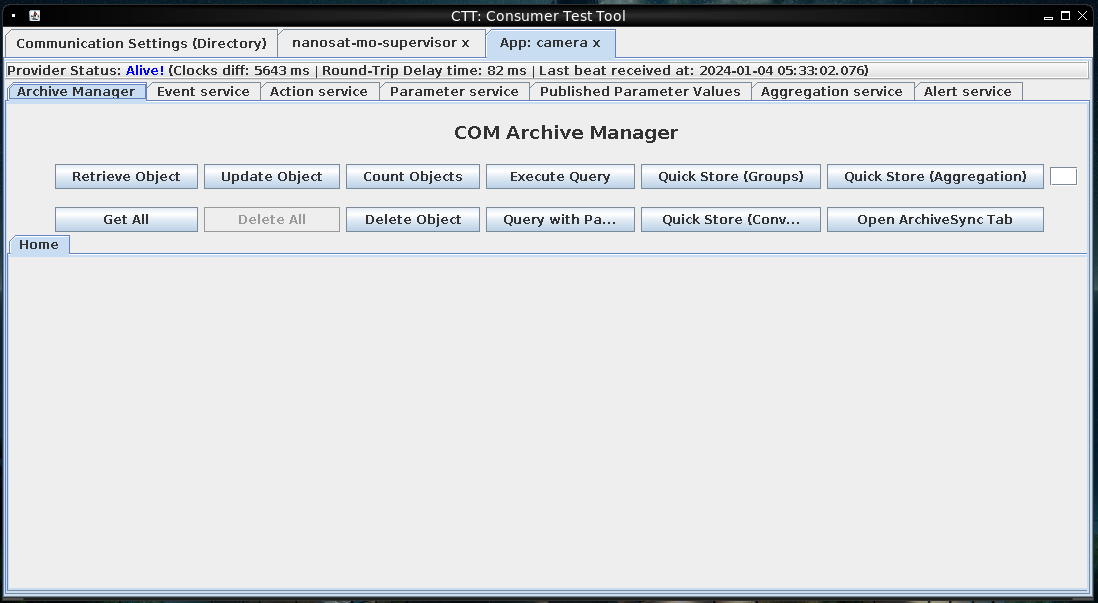The image size is (1098, 603).
Task: Open the Event service tab
Action: pyautogui.click(x=203, y=91)
